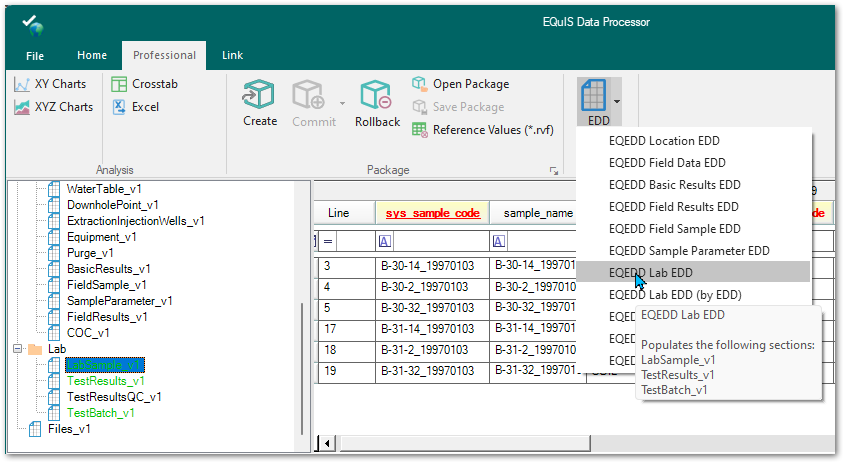Viewport: 844px width, 463px height.
Task: Click Open Package
Action: click(461, 84)
